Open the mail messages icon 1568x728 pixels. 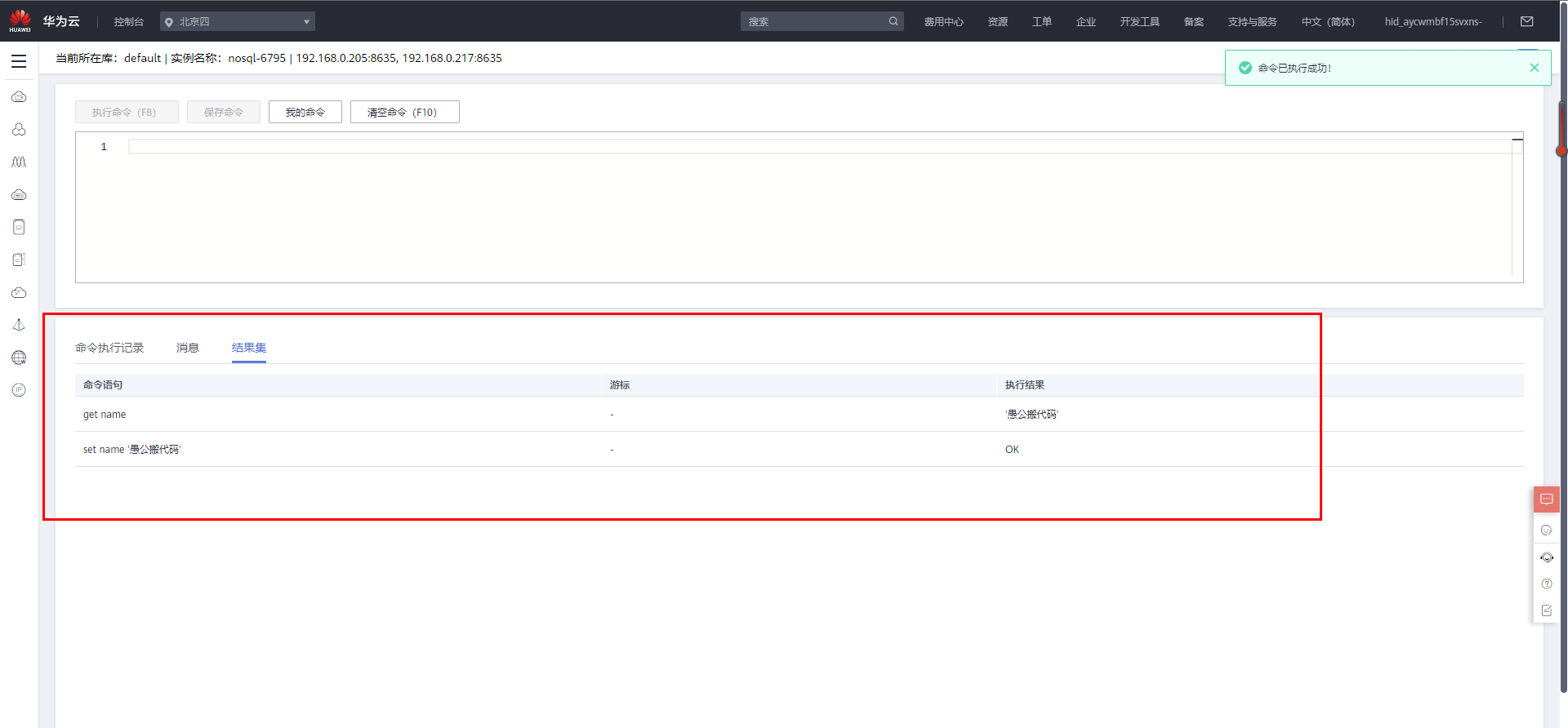coord(1527,21)
